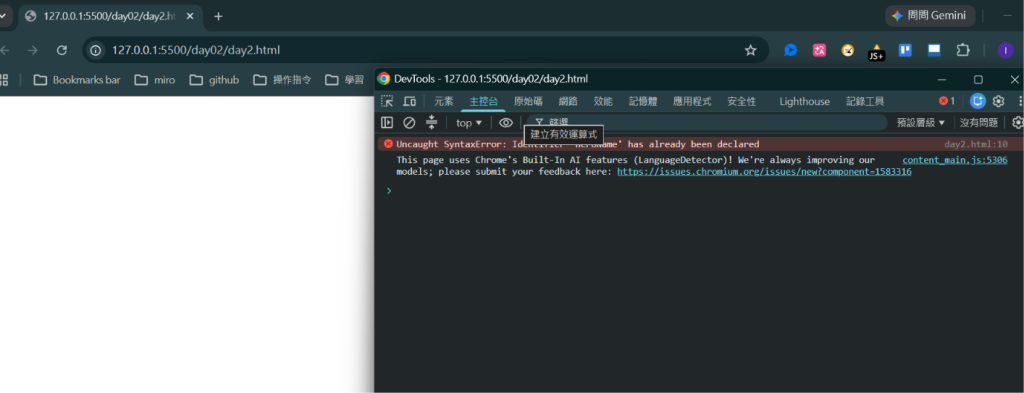Open the 應用程式 application tab
This screenshot has width=1024, height=393.
[692, 101]
